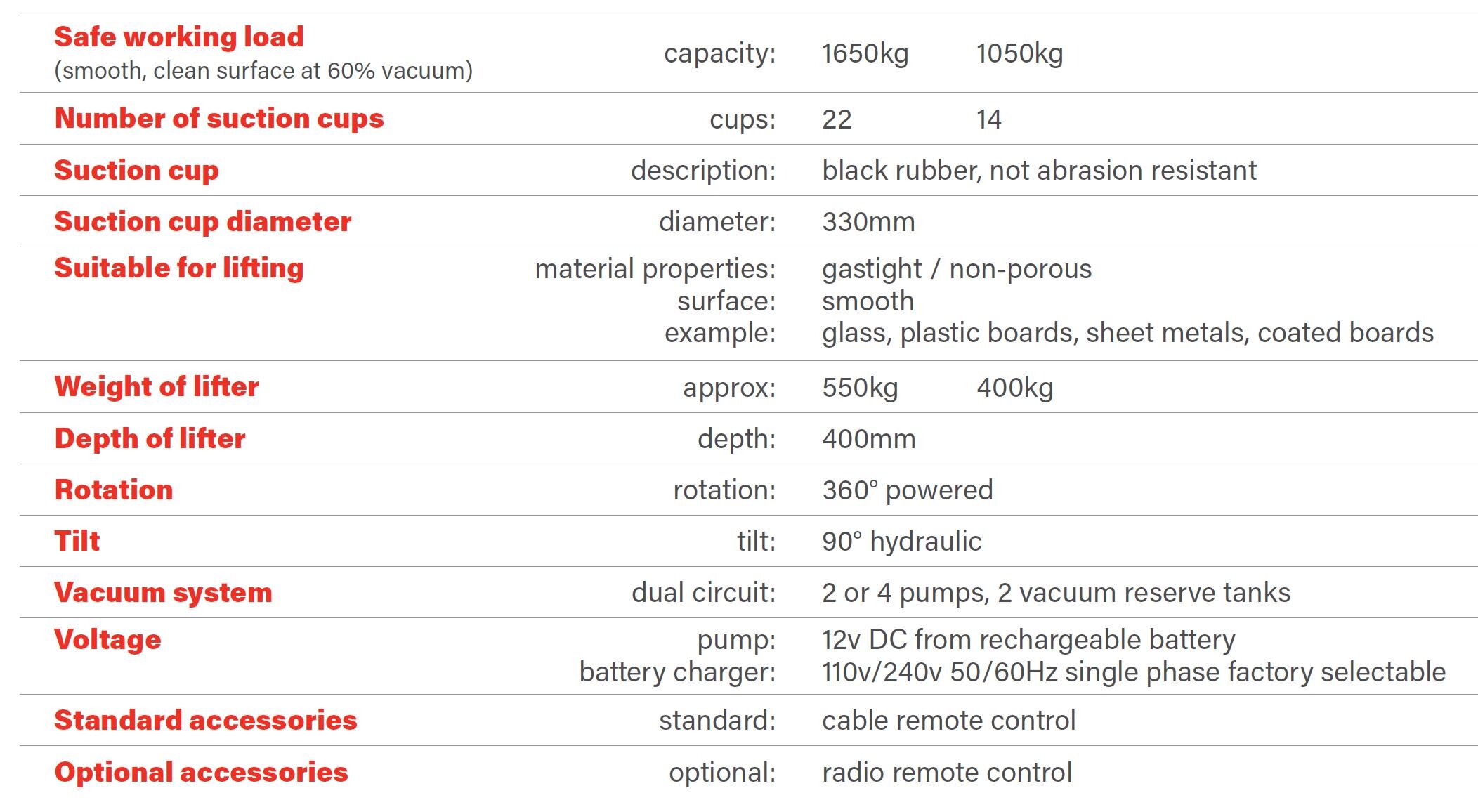Click the '360° powered' rotation value

pos(907,490)
